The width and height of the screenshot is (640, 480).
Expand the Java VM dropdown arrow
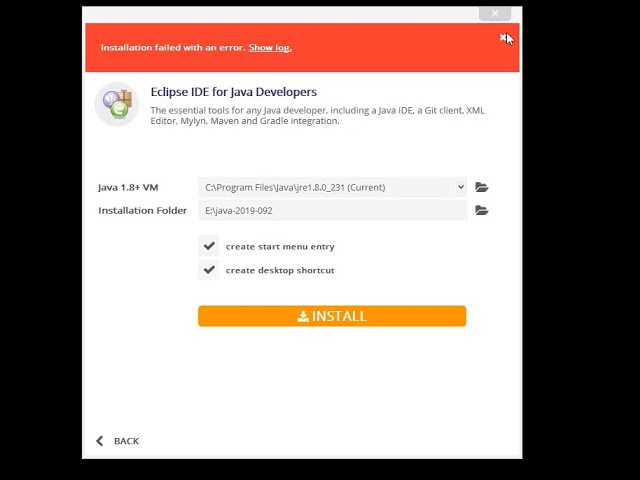coord(460,187)
